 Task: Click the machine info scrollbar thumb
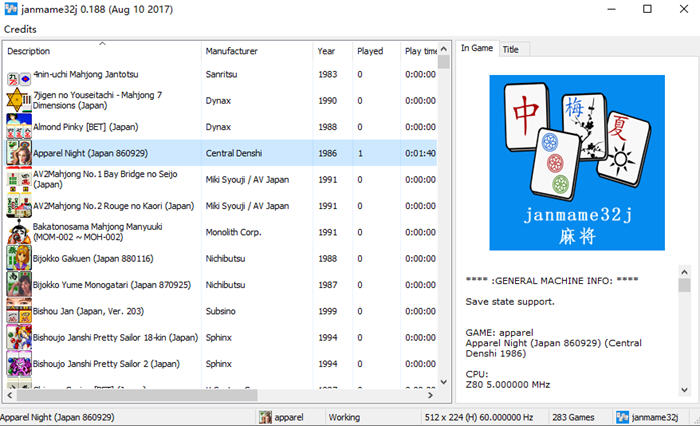click(x=684, y=285)
